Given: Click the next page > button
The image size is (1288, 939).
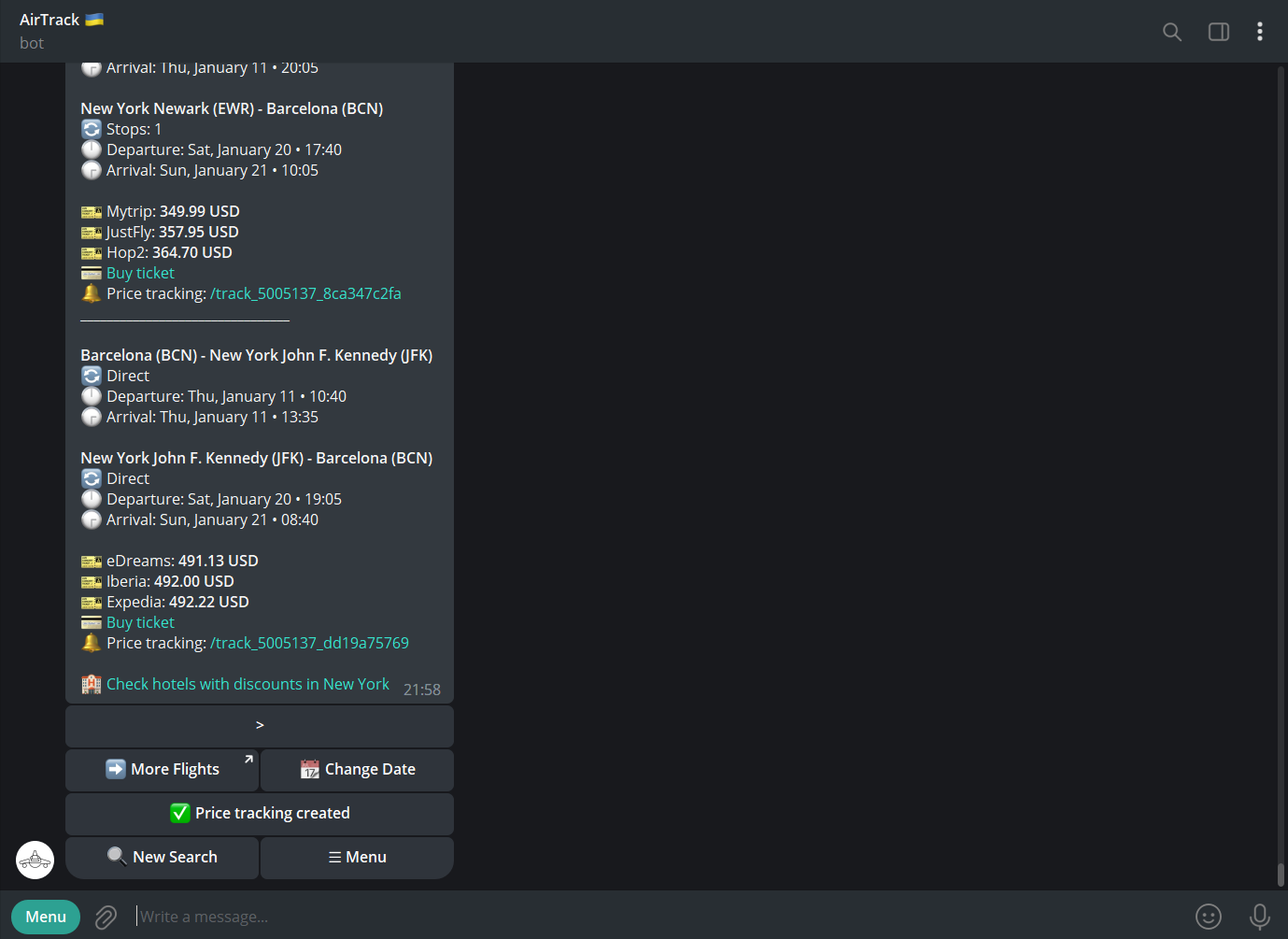Looking at the screenshot, I should point(260,725).
